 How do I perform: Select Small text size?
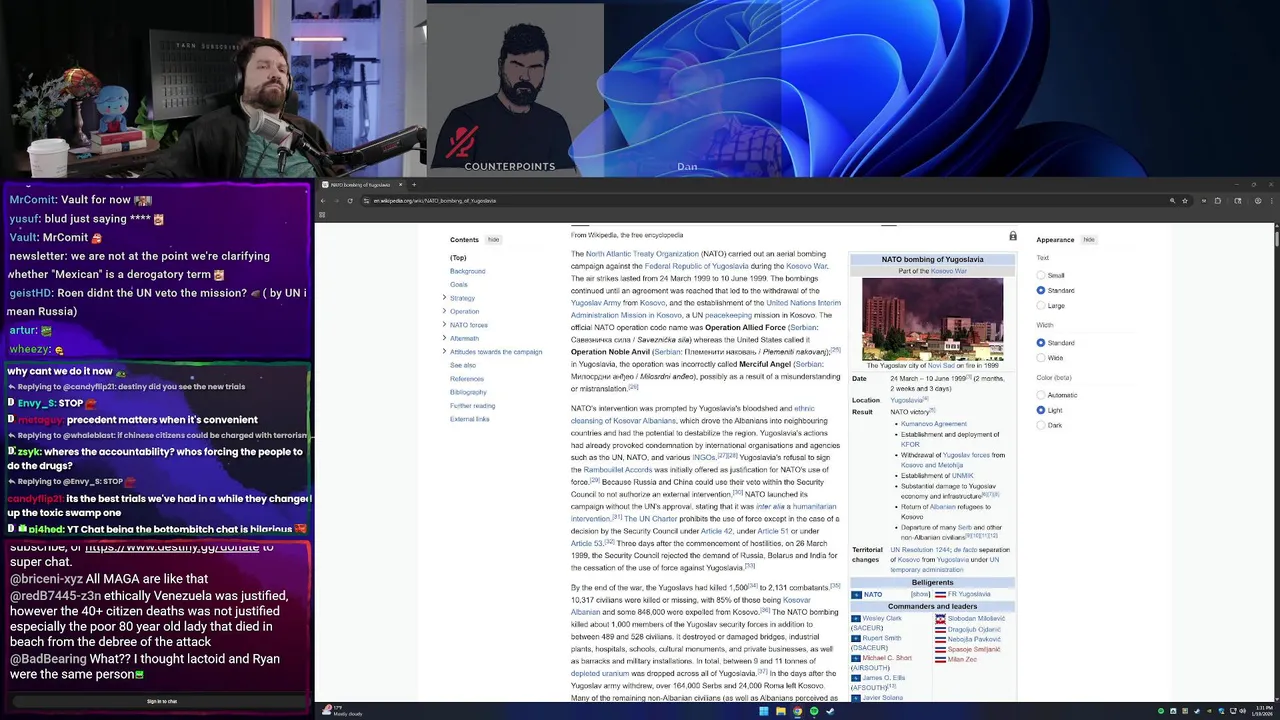pyautogui.click(x=1041, y=275)
